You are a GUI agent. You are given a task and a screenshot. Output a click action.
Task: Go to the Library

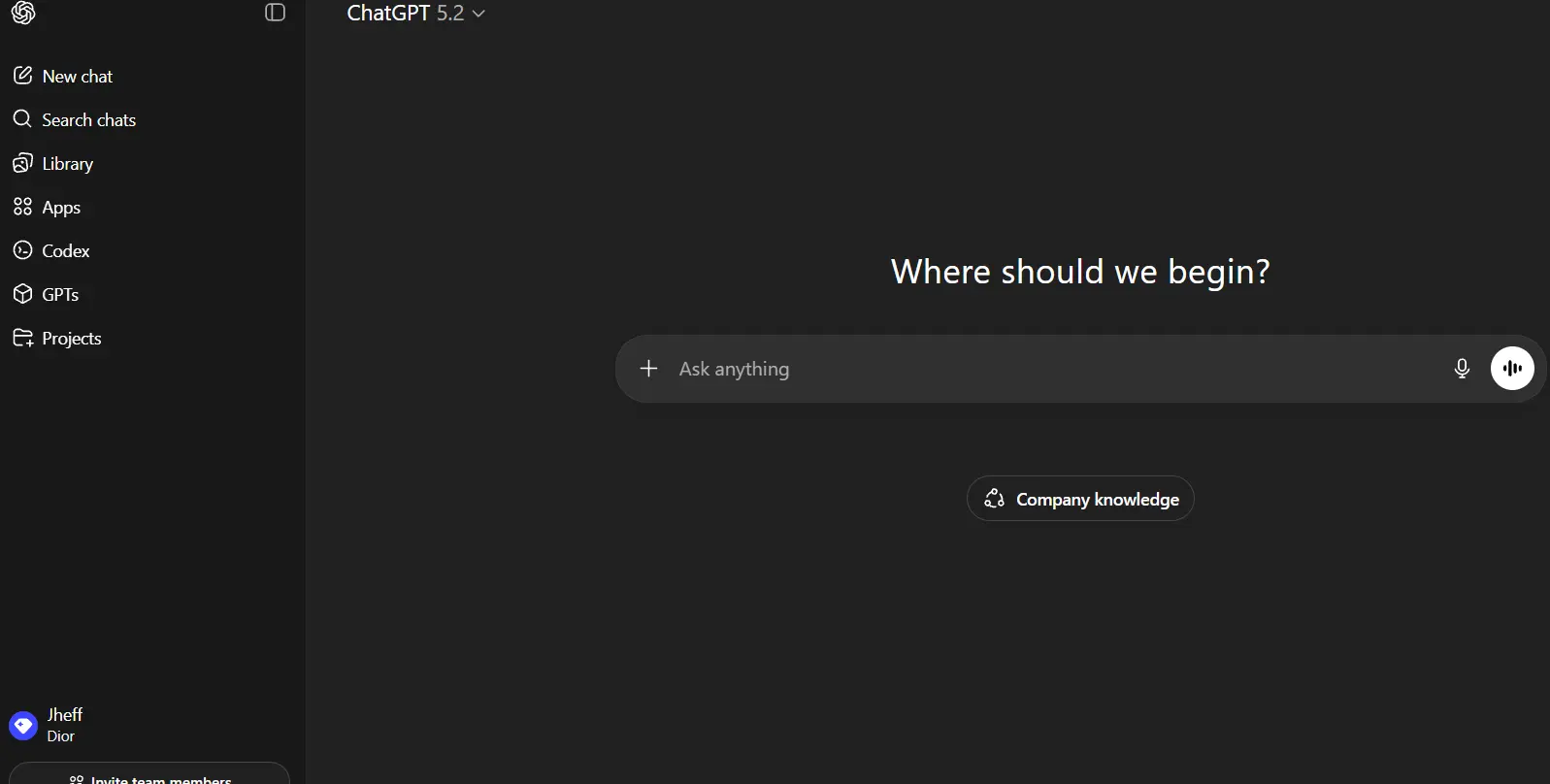coord(53,163)
